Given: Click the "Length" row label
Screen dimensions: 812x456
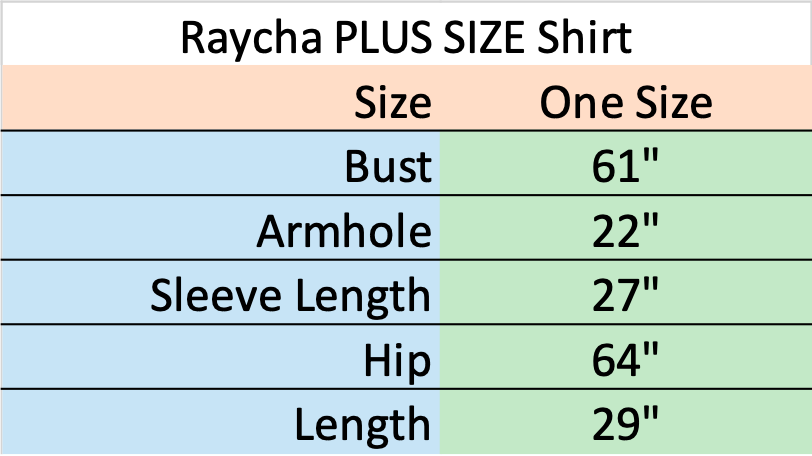Looking at the screenshot, I should pyautogui.click(x=362, y=424).
